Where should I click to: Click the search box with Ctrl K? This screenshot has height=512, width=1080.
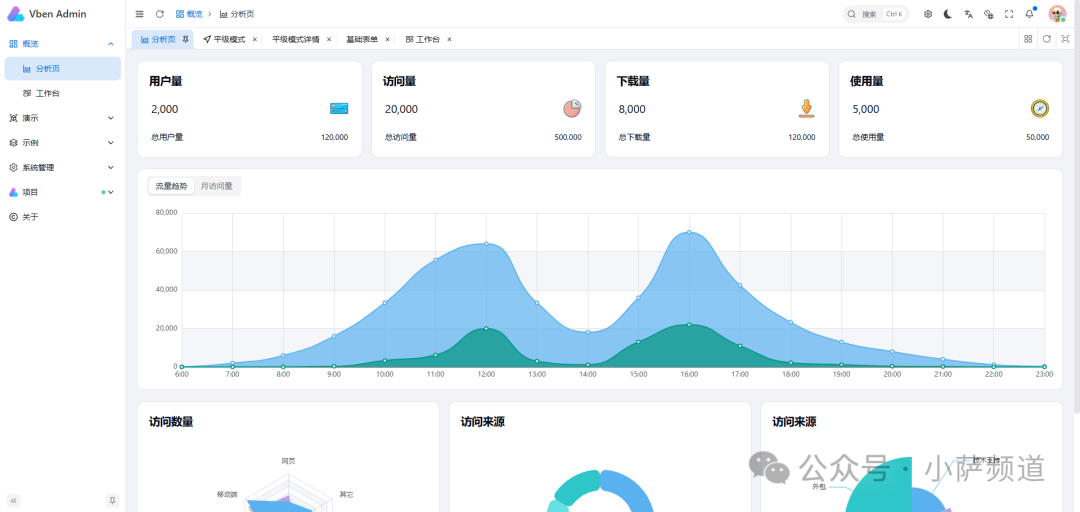(876, 14)
